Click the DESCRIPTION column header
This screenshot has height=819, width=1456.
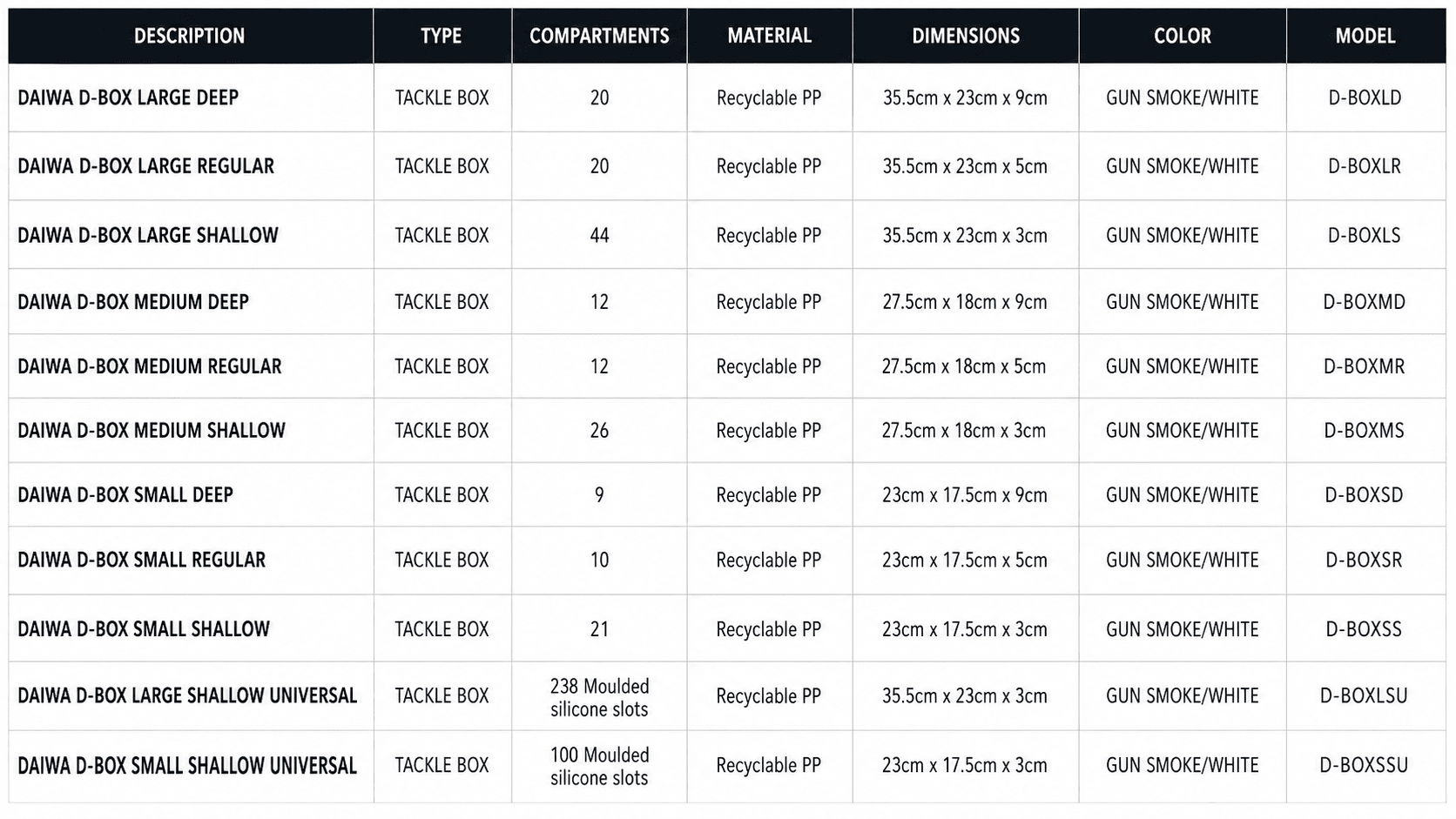coord(190,36)
